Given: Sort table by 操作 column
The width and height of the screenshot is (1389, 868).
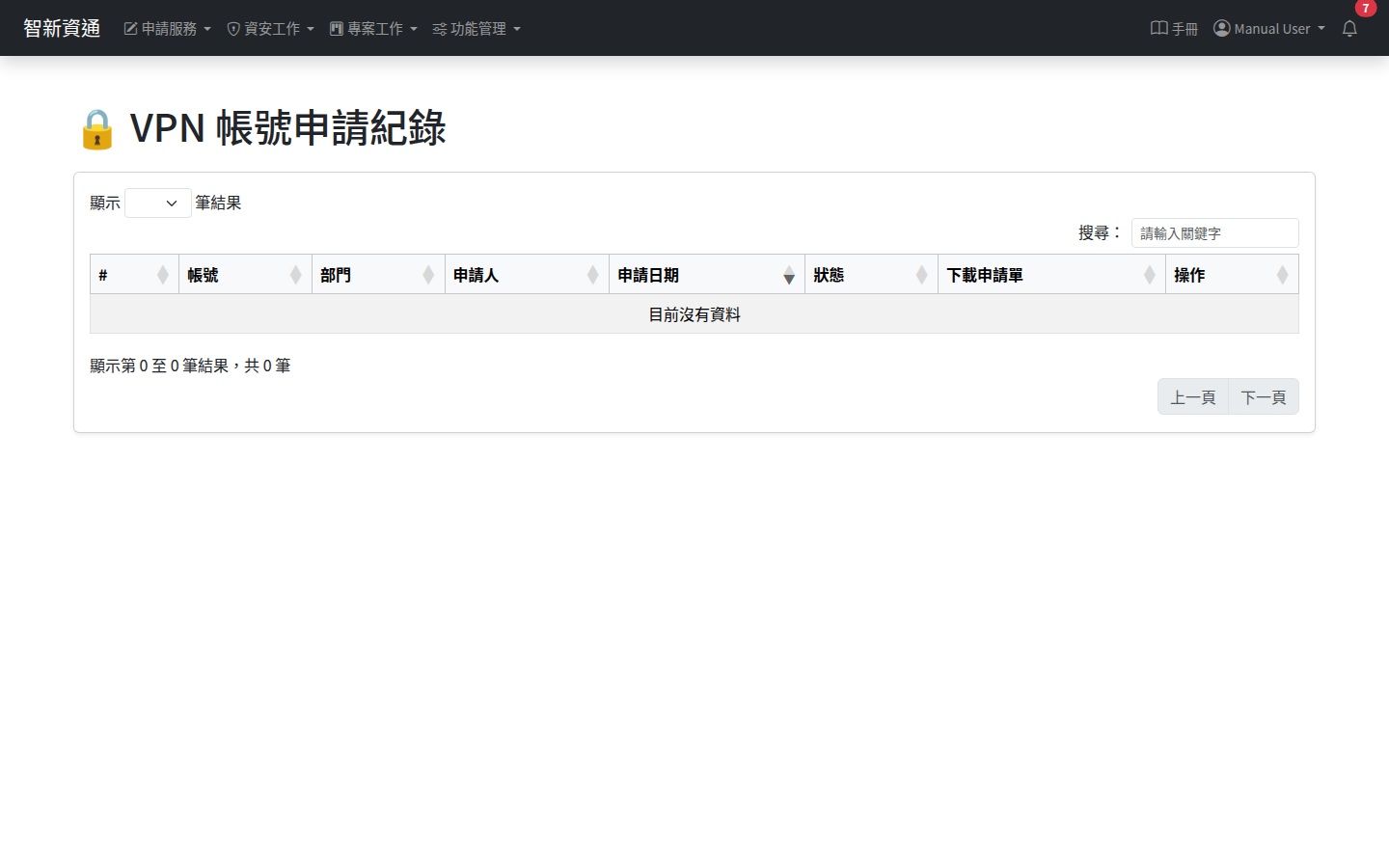Looking at the screenshot, I should (x=1232, y=275).
